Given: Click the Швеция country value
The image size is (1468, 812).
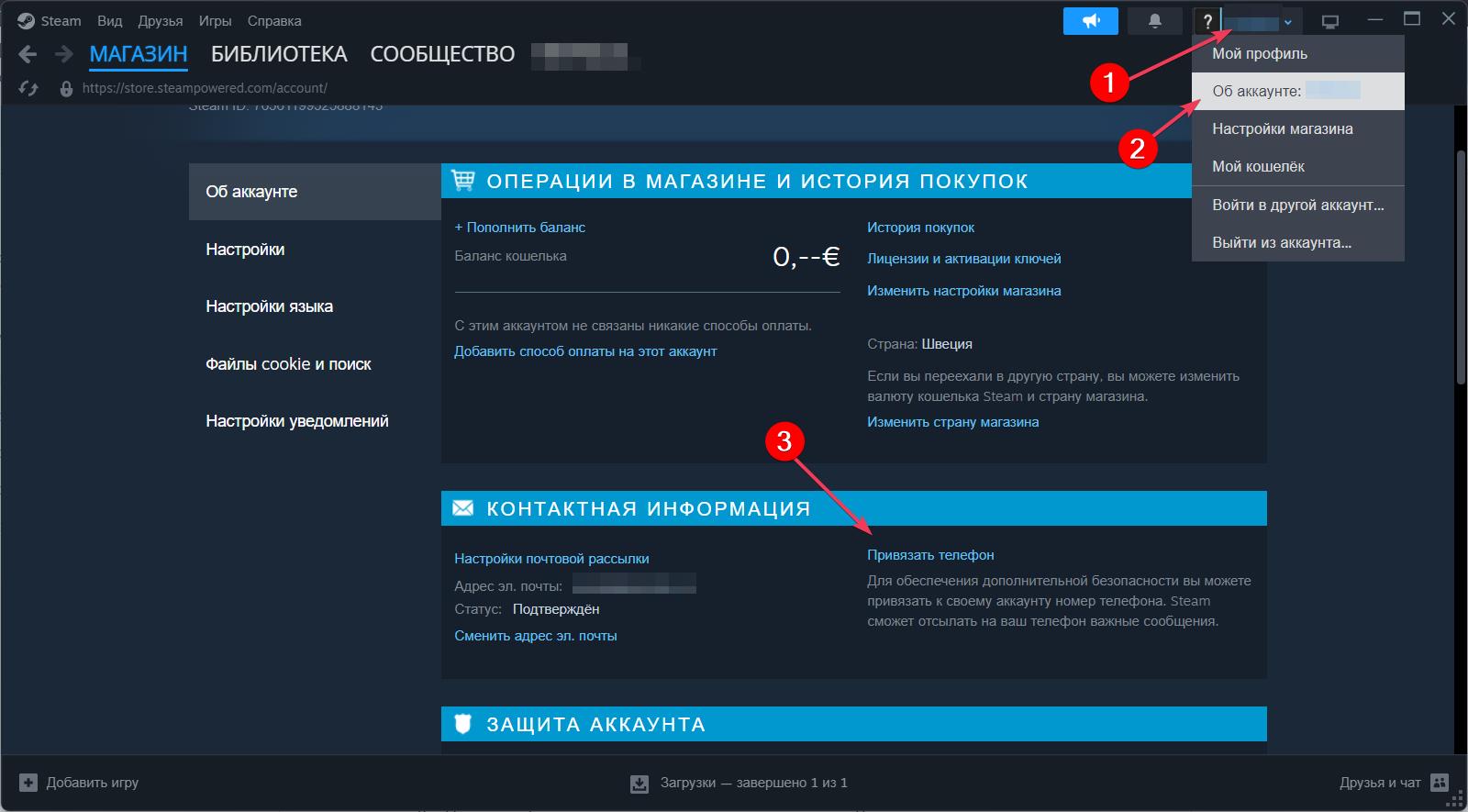Looking at the screenshot, I should pyautogui.click(x=947, y=344).
